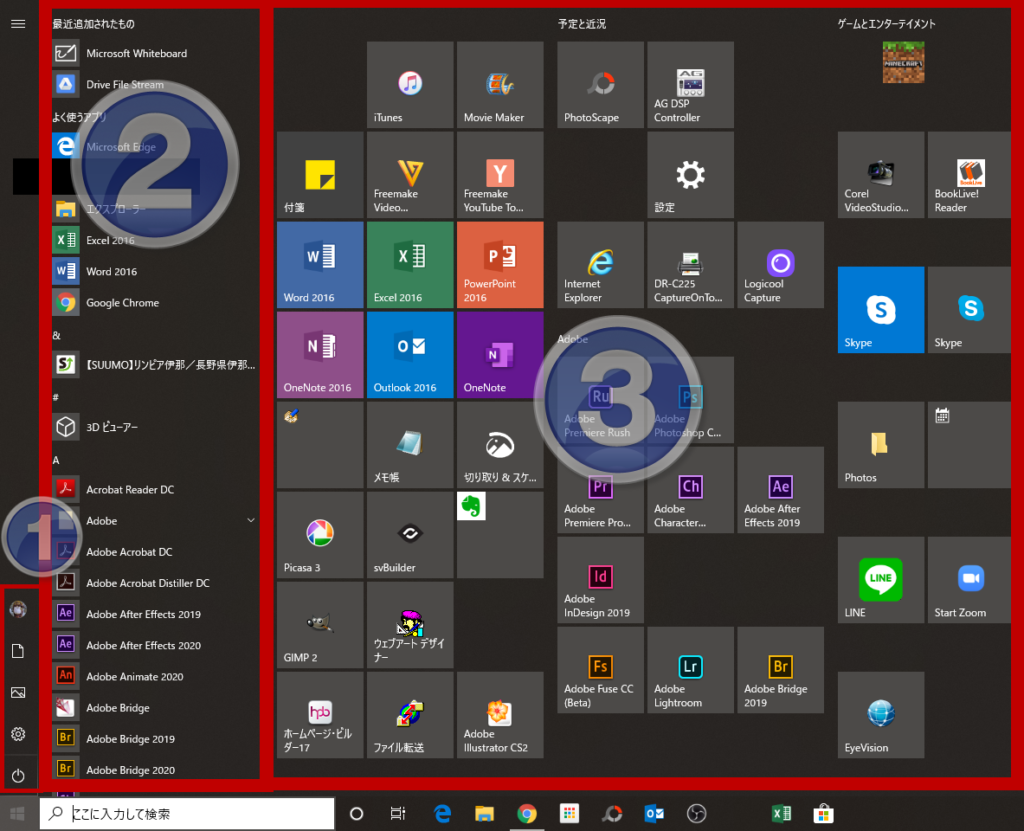Open Task View on the taskbar
This screenshot has height=831, width=1024.
398,813
